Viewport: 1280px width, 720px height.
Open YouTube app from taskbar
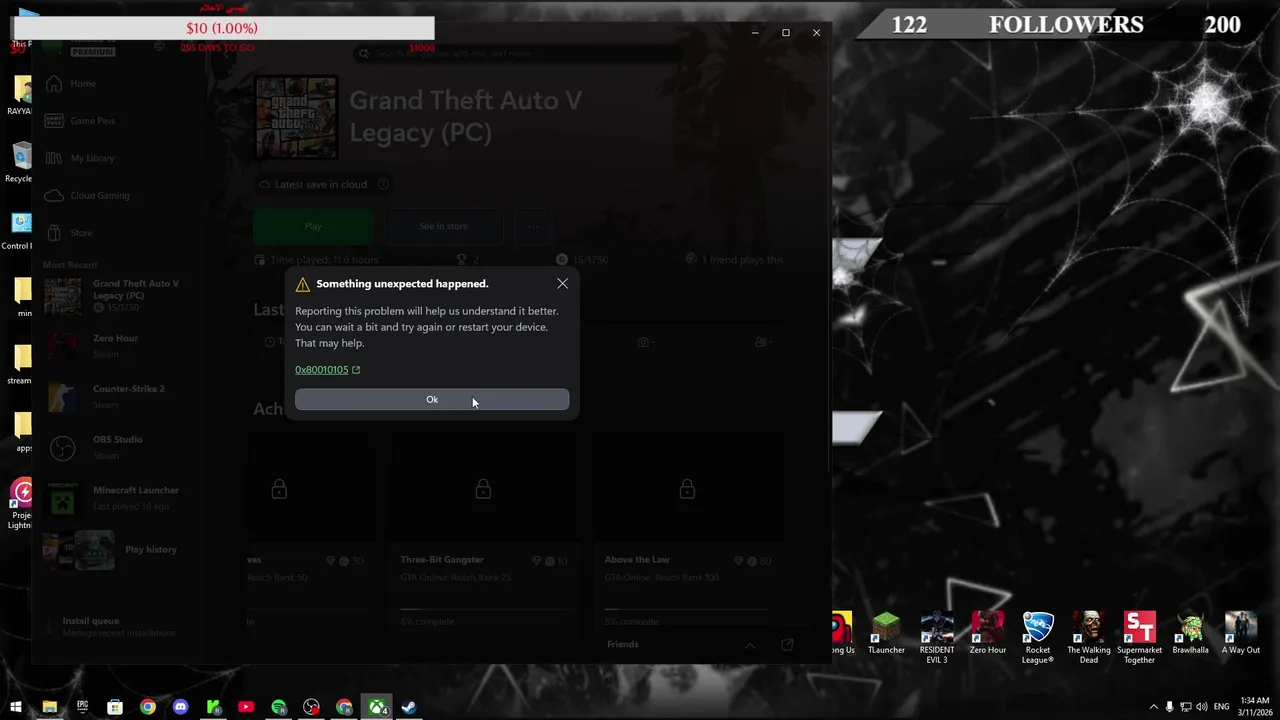pyautogui.click(x=246, y=707)
